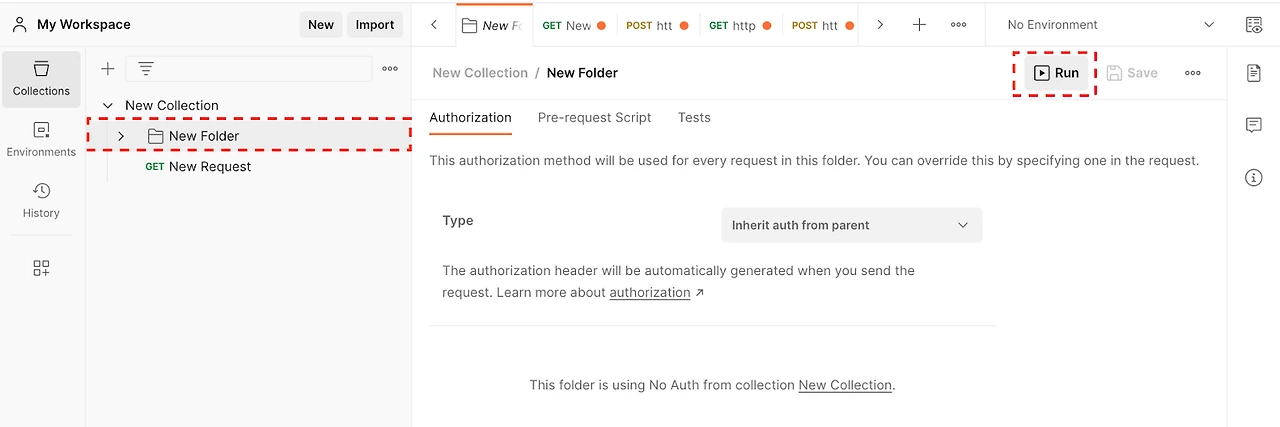Open the documentation icon in right sidebar
Image resolution: width=1280 pixels, height=427 pixels.
[1253, 73]
